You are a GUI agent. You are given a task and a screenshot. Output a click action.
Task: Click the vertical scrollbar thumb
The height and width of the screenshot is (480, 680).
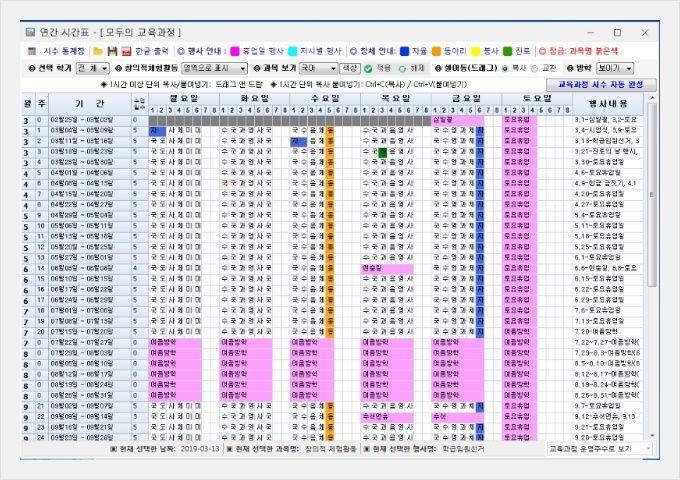coord(651,194)
